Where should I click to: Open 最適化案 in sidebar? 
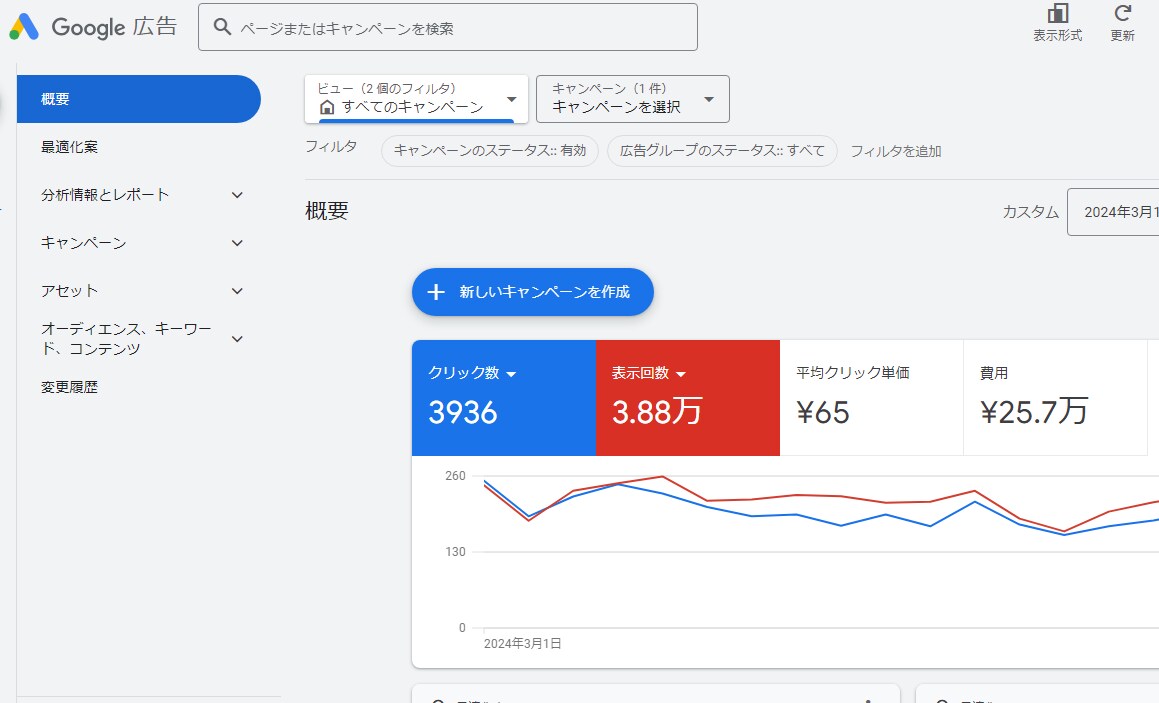coord(69,147)
